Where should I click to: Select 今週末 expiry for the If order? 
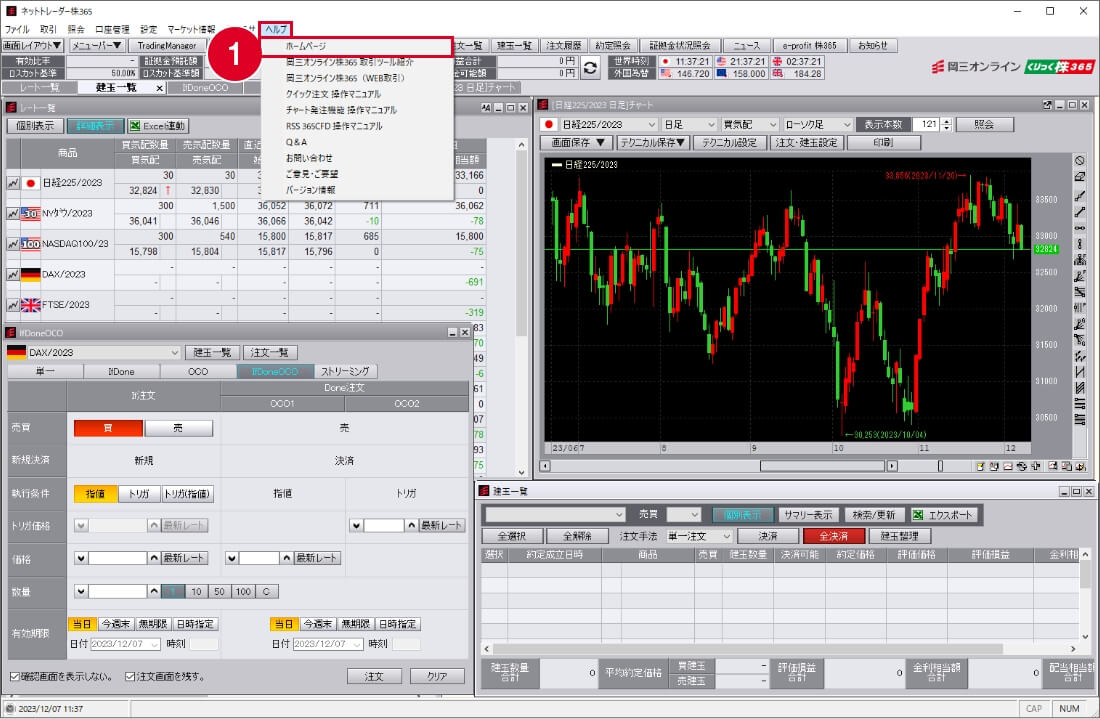(x=115, y=624)
